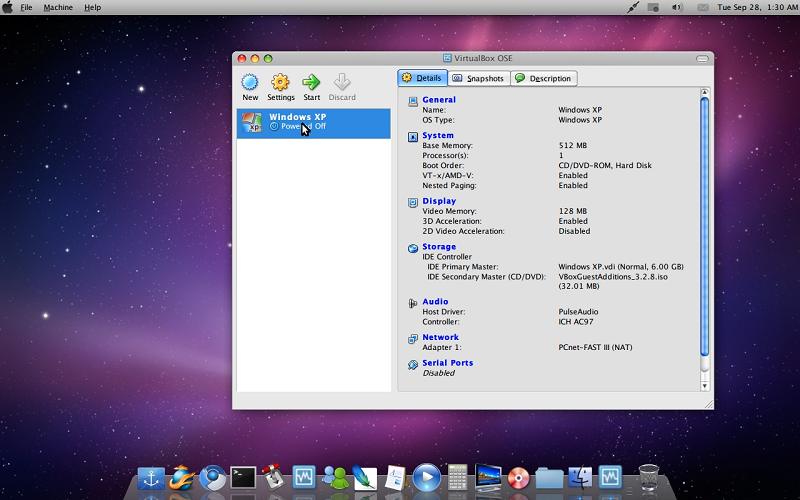Viewport: 800px width, 500px height.
Task: Click the New virtual machine icon
Action: tap(250, 83)
